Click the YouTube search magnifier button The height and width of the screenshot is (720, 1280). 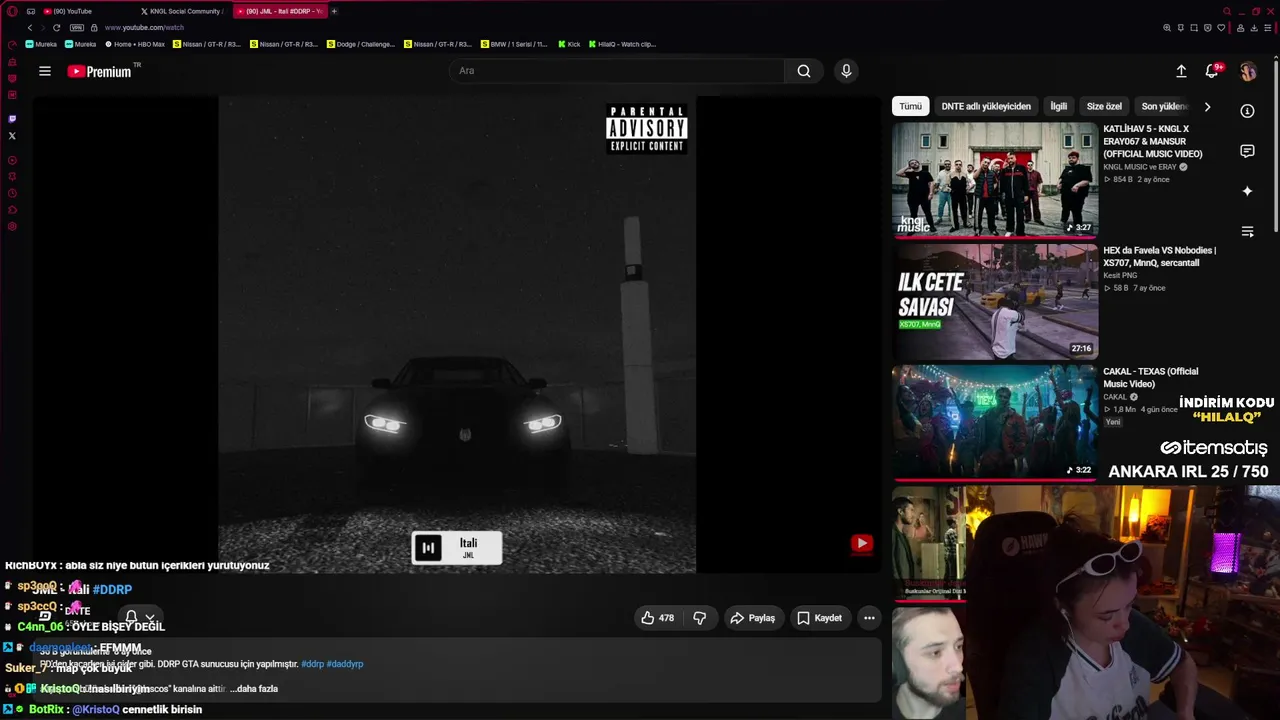click(804, 71)
